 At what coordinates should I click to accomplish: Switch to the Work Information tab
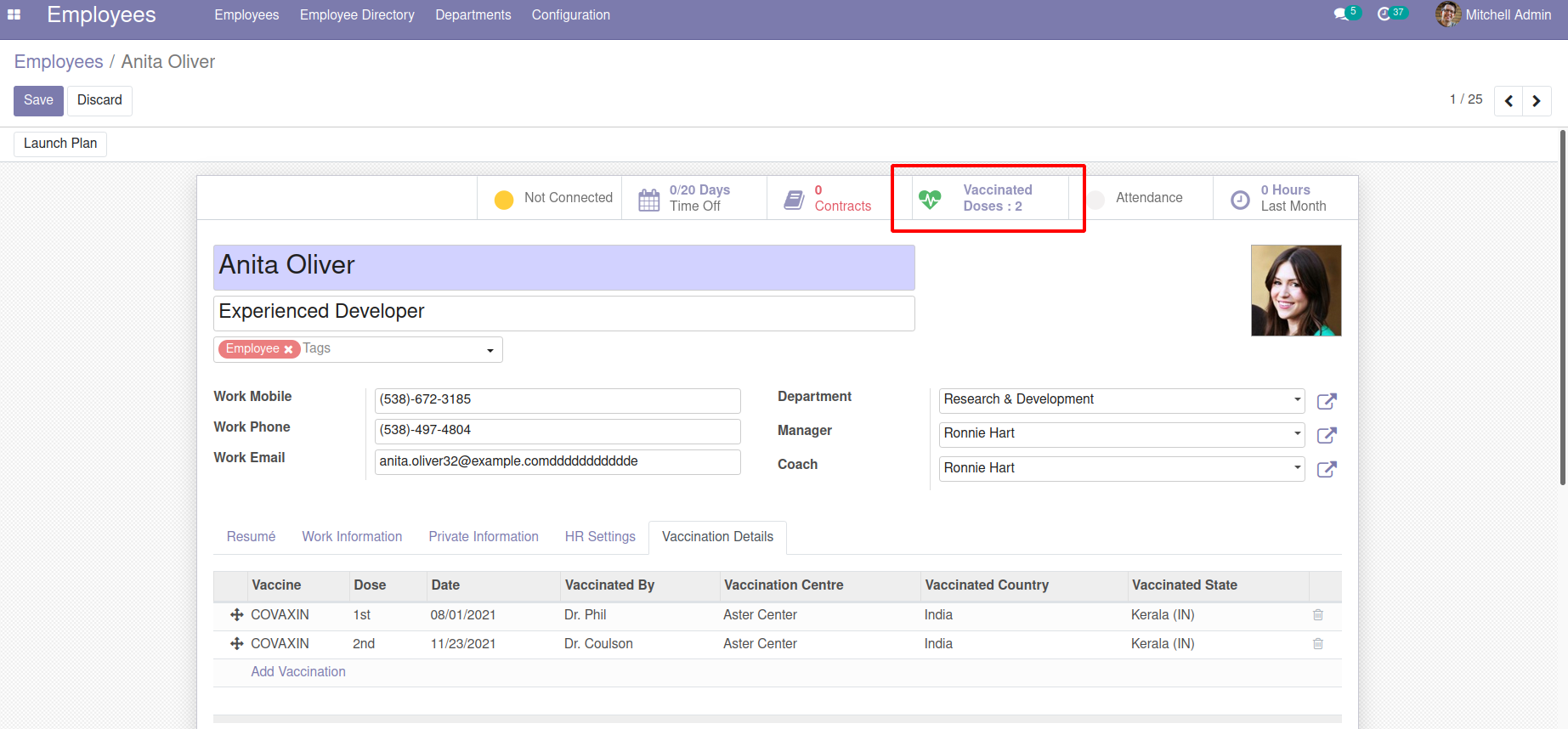pos(352,537)
